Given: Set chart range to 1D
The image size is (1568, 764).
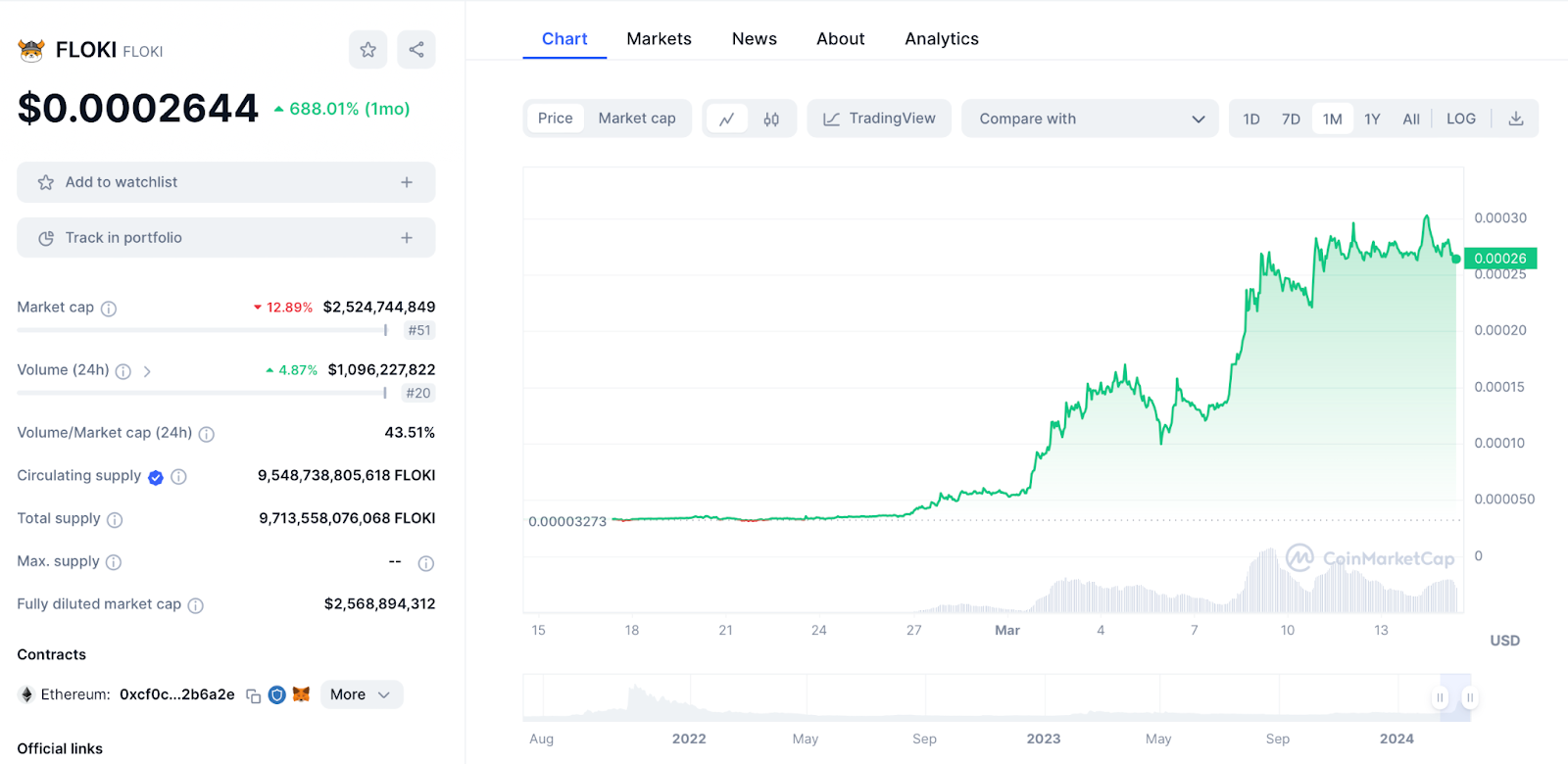Looking at the screenshot, I should coord(1251,119).
